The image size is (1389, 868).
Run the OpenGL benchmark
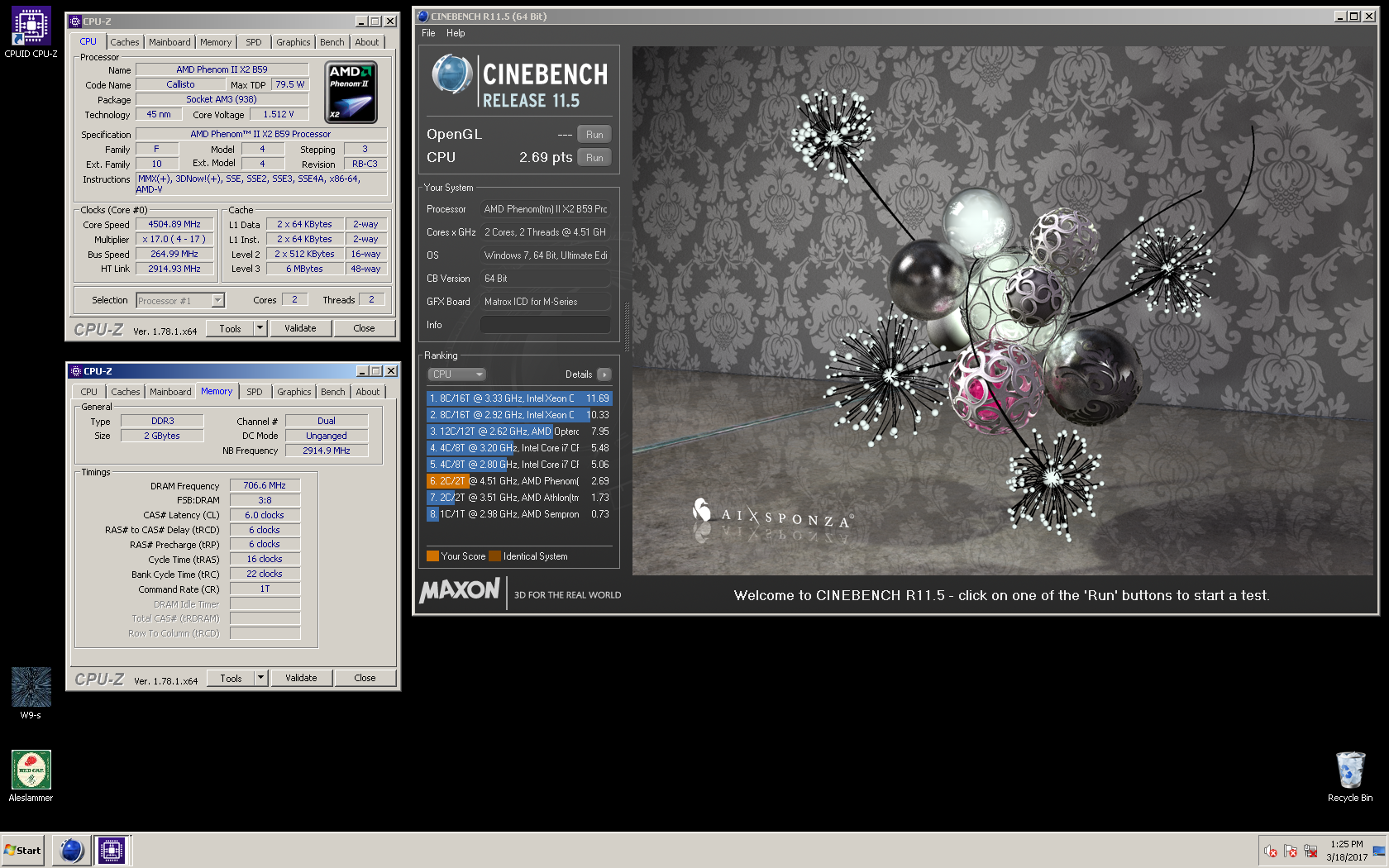click(x=594, y=135)
